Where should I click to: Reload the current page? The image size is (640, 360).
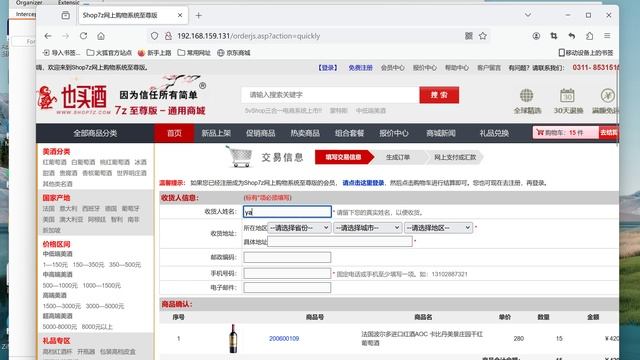coord(83,36)
